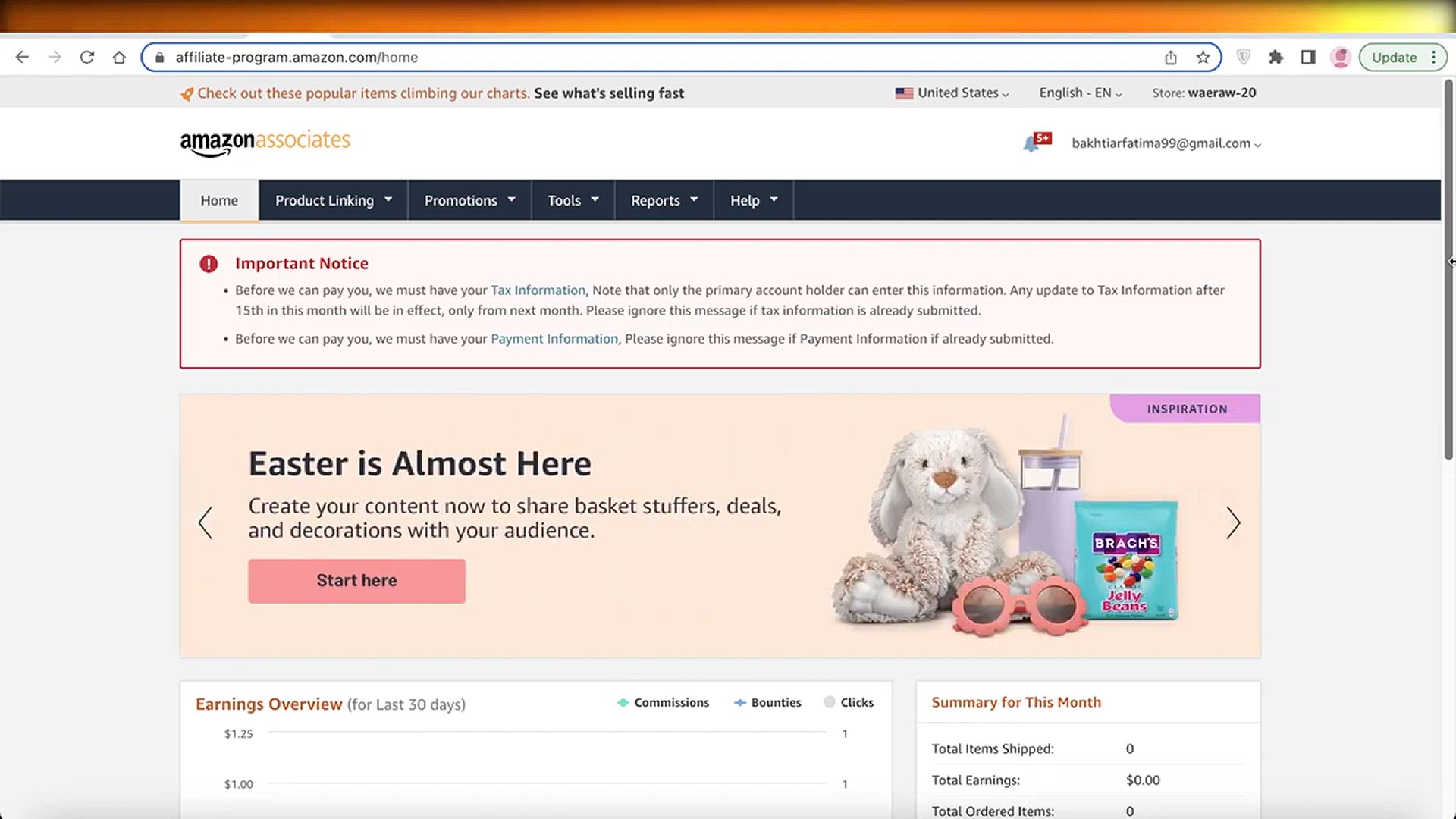Show next banner slide with right arrow

[1233, 523]
